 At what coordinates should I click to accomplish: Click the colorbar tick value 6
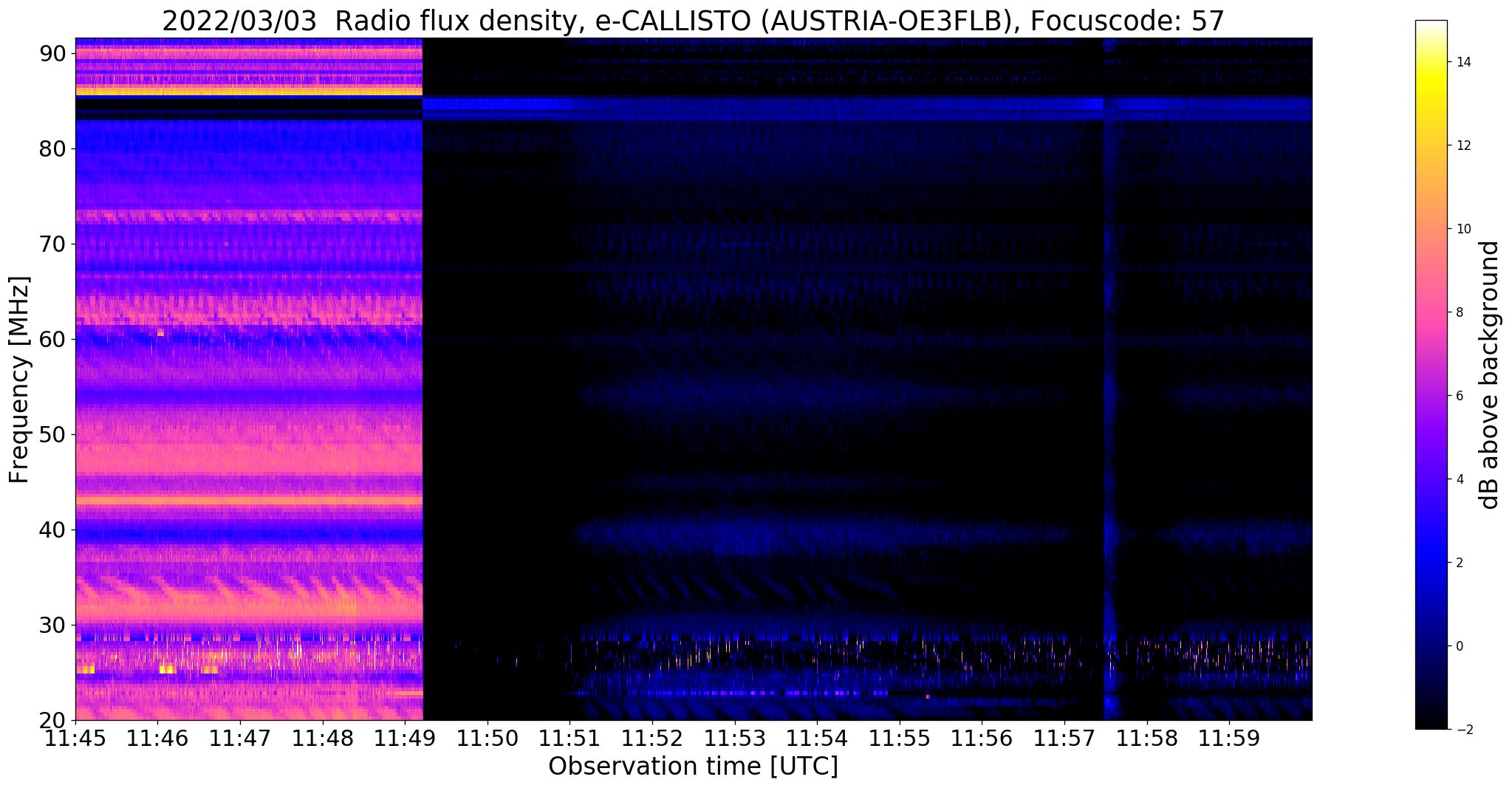click(1459, 396)
